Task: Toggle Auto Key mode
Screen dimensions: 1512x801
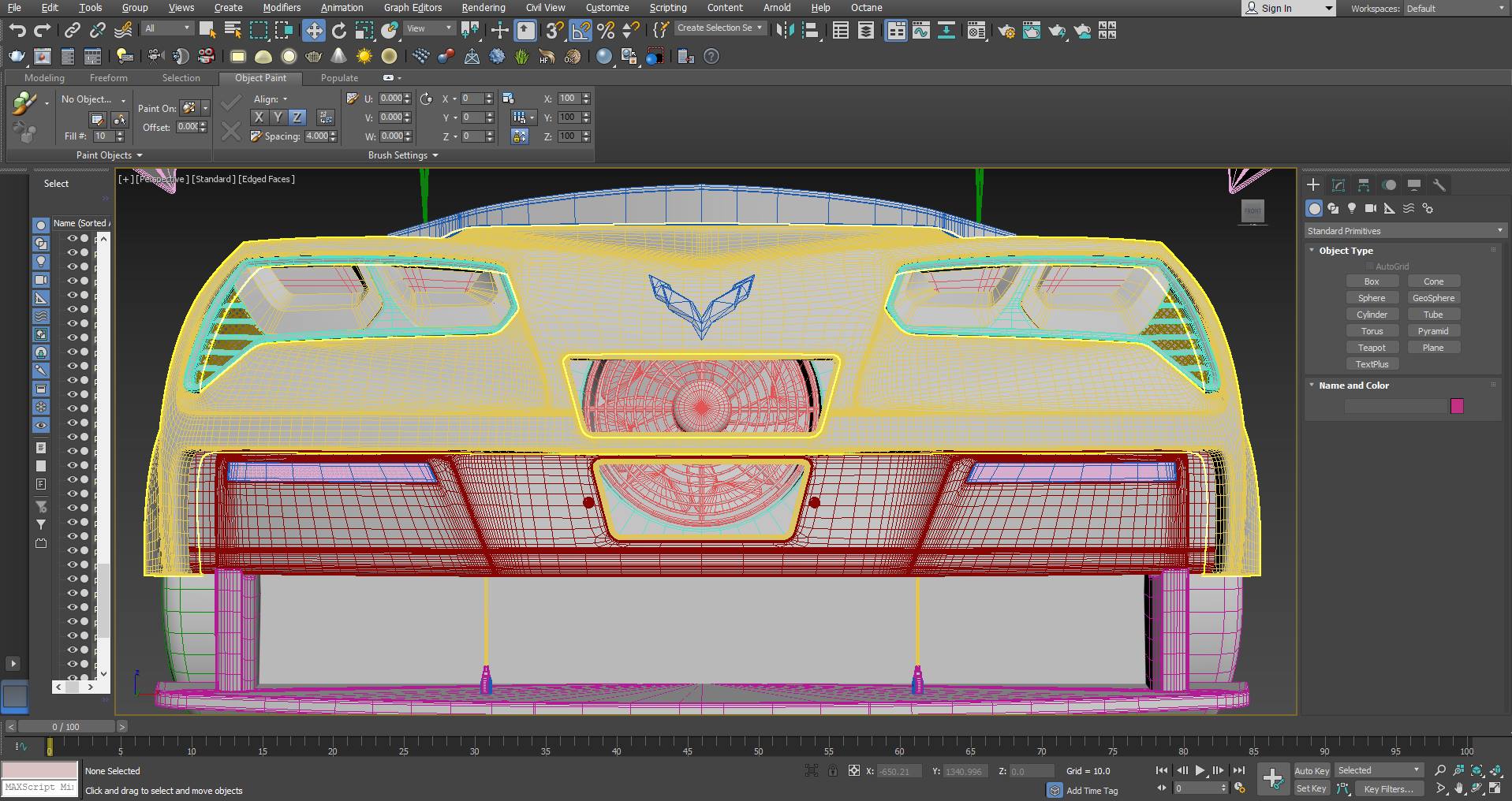Action: [x=1312, y=771]
